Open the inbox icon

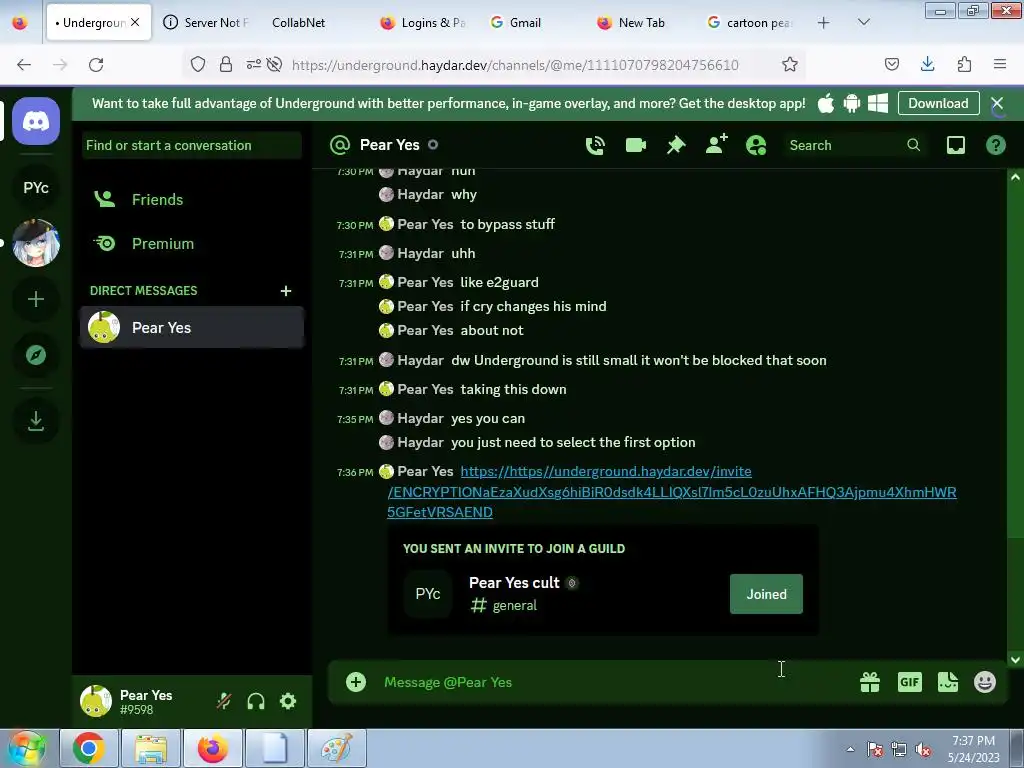click(955, 145)
